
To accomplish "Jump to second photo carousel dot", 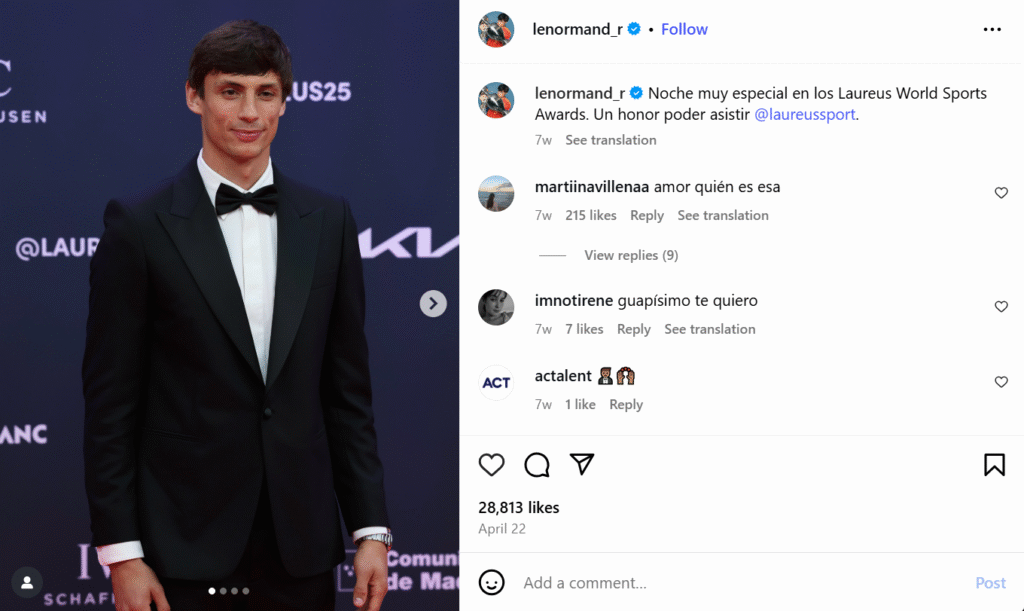I will tap(223, 591).
